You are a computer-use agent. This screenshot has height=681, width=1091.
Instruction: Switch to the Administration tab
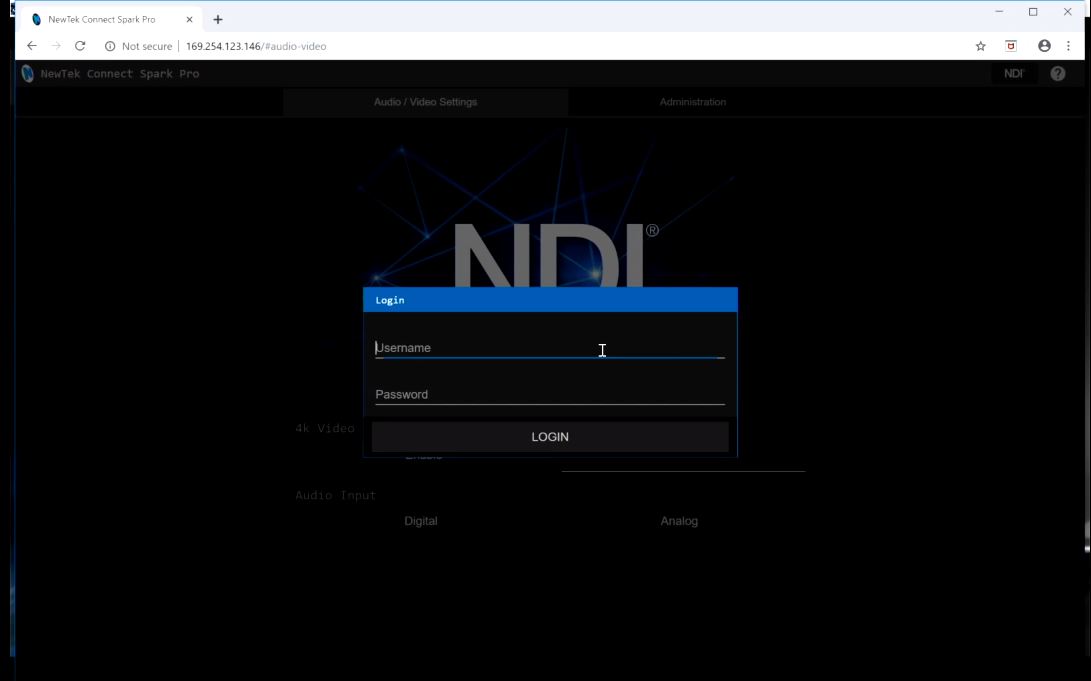pos(692,102)
